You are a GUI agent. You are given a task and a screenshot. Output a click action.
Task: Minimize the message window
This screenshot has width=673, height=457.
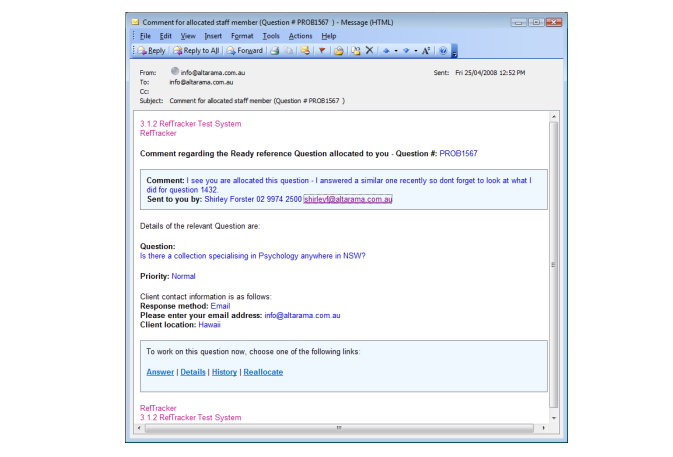tap(518, 22)
